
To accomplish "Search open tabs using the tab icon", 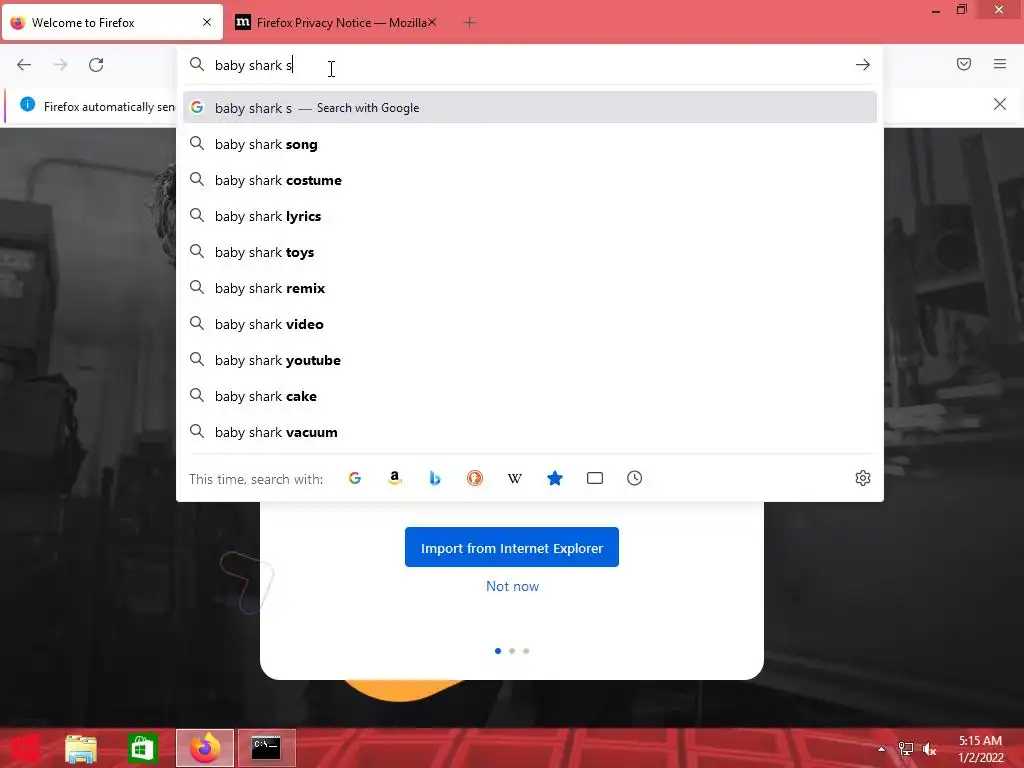I will pyautogui.click(x=594, y=478).
